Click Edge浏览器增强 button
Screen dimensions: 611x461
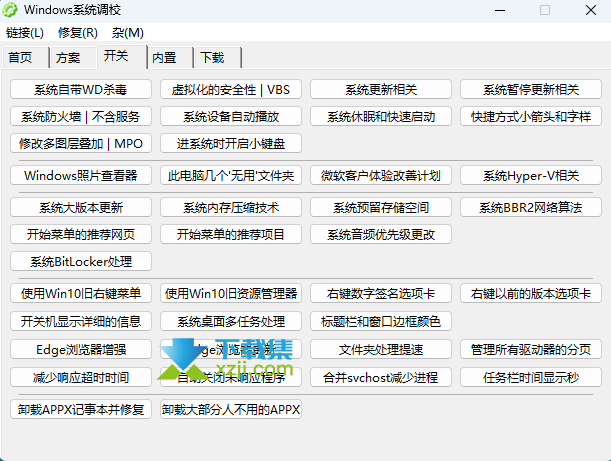pos(81,349)
